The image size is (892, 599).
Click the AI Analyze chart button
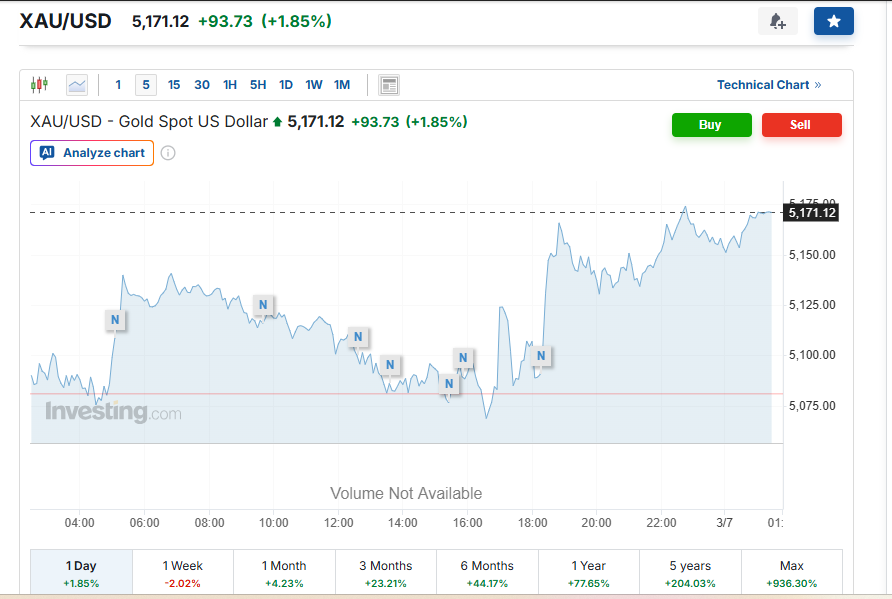pyautogui.click(x=92, y=153)
